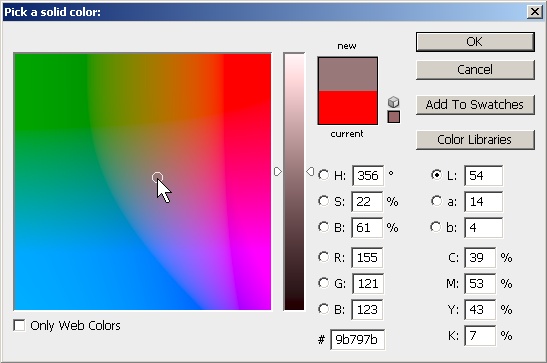547x363 pixels.
Task: Click Add To Swatches button
Action: point(475,105)
